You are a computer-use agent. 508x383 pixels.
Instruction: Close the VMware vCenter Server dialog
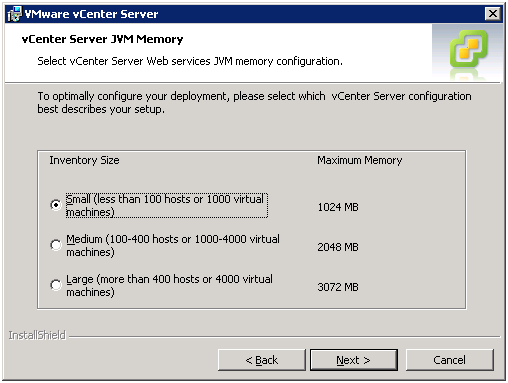tap(493, 14)
